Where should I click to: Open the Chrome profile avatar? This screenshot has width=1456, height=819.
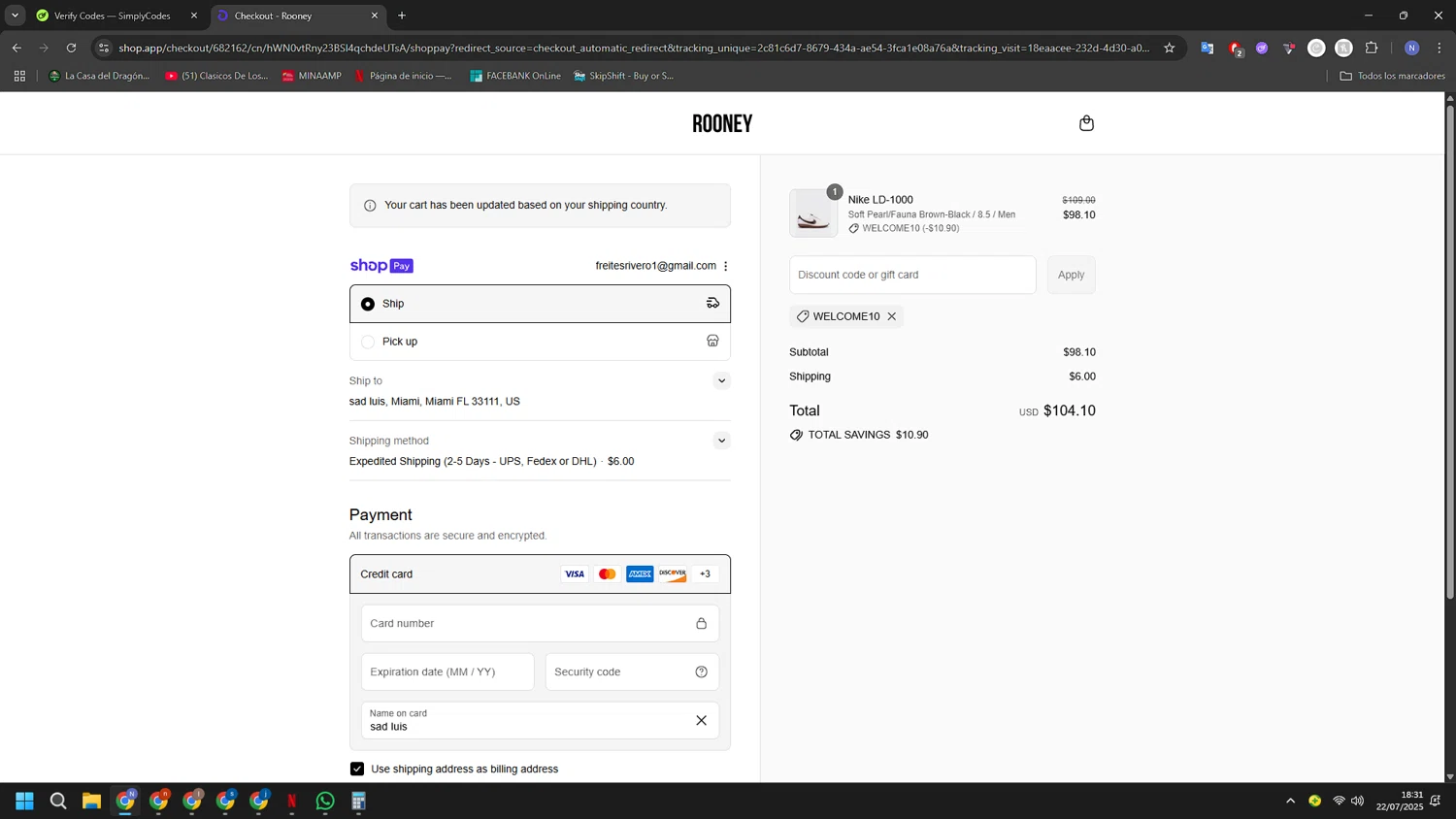pos(1412,48)
